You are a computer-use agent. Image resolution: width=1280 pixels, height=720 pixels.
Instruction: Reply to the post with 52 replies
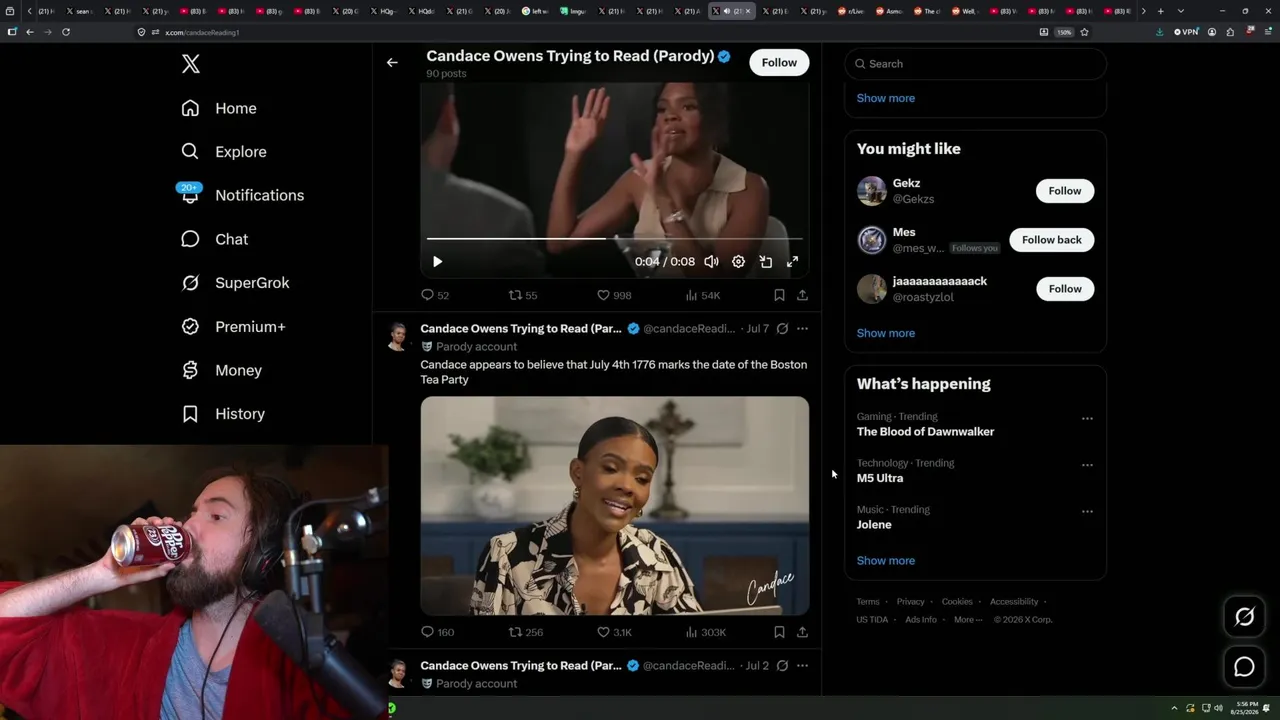click(435, 295)
